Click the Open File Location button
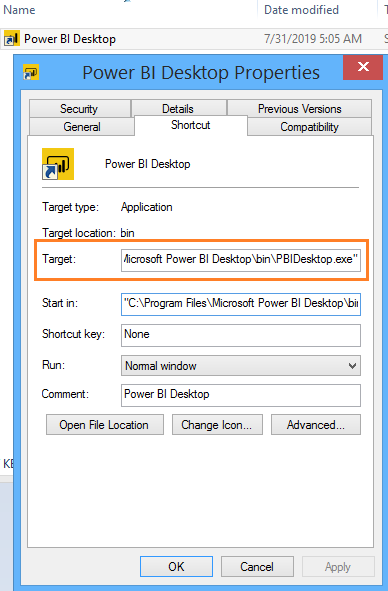Viewport: 388px width, 591px height. coord(105,425)
